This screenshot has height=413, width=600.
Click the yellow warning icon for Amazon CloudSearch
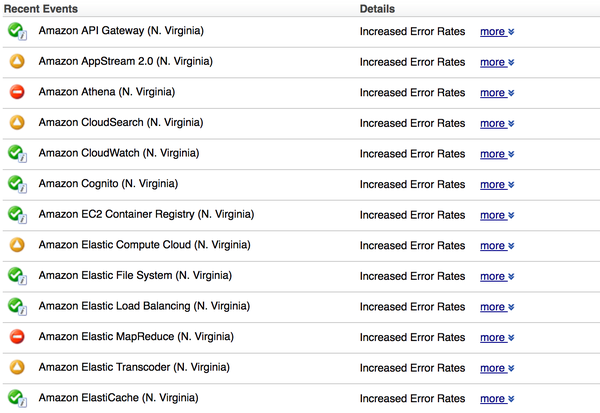tap(17, 122)
